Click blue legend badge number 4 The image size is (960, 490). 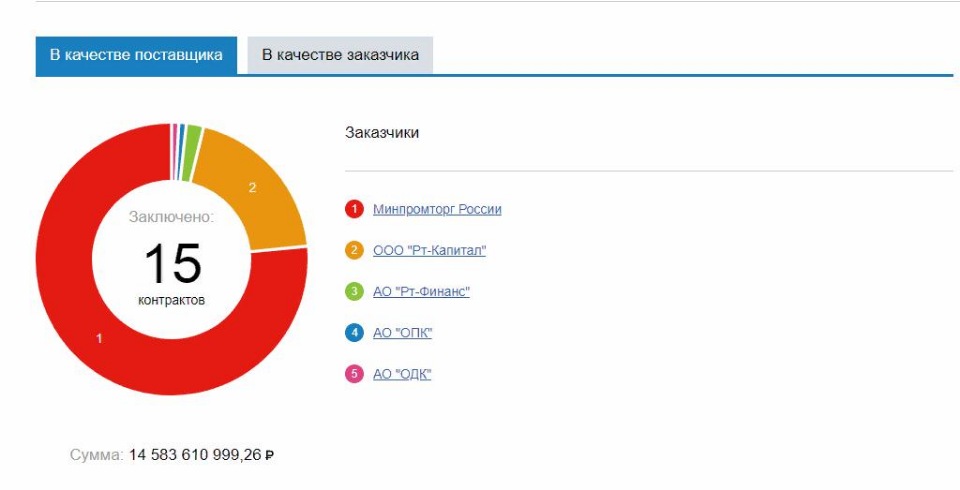(354, 333)
